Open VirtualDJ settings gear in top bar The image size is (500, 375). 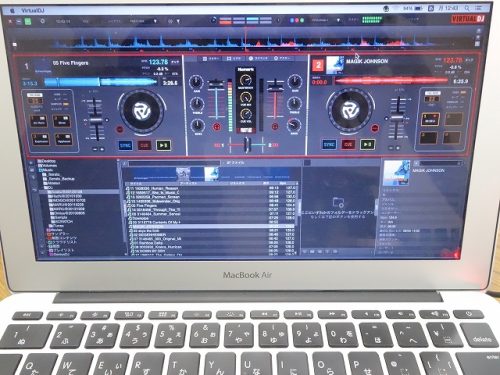(42, 21)
